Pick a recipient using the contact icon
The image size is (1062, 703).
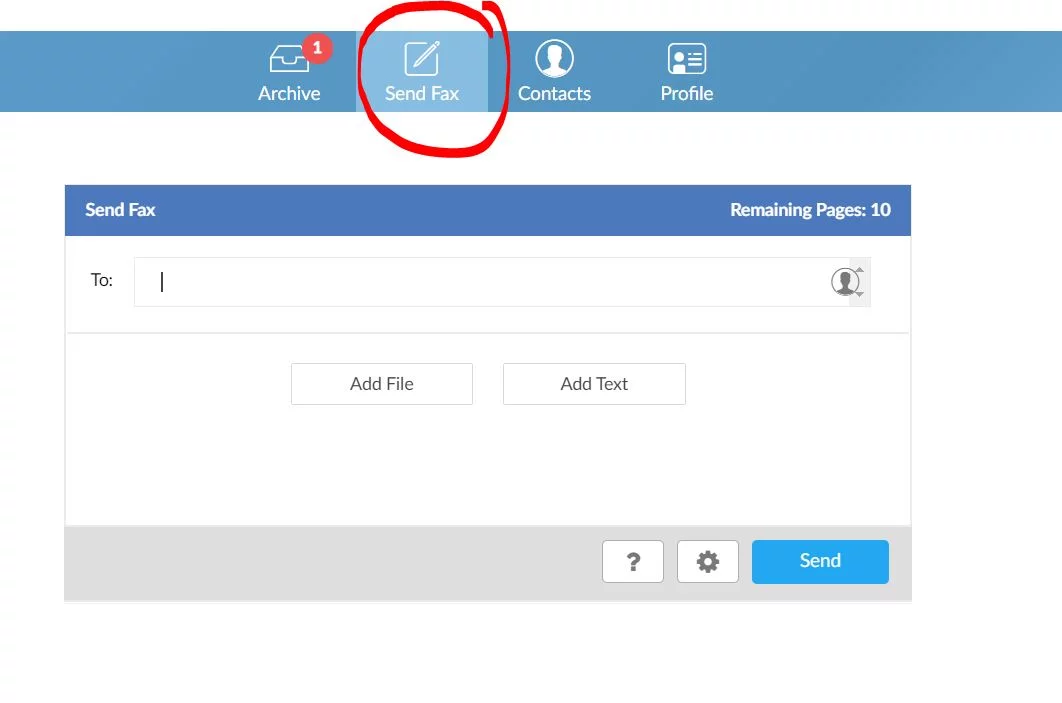tap(845, 282)
